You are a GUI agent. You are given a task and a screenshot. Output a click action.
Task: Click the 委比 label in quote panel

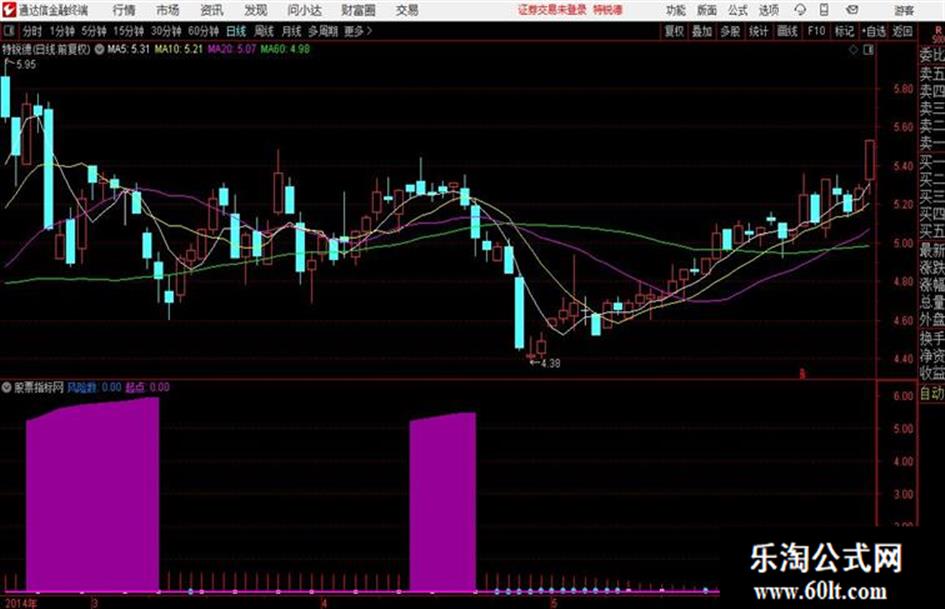pyautogui.click(x=932, y=55)
